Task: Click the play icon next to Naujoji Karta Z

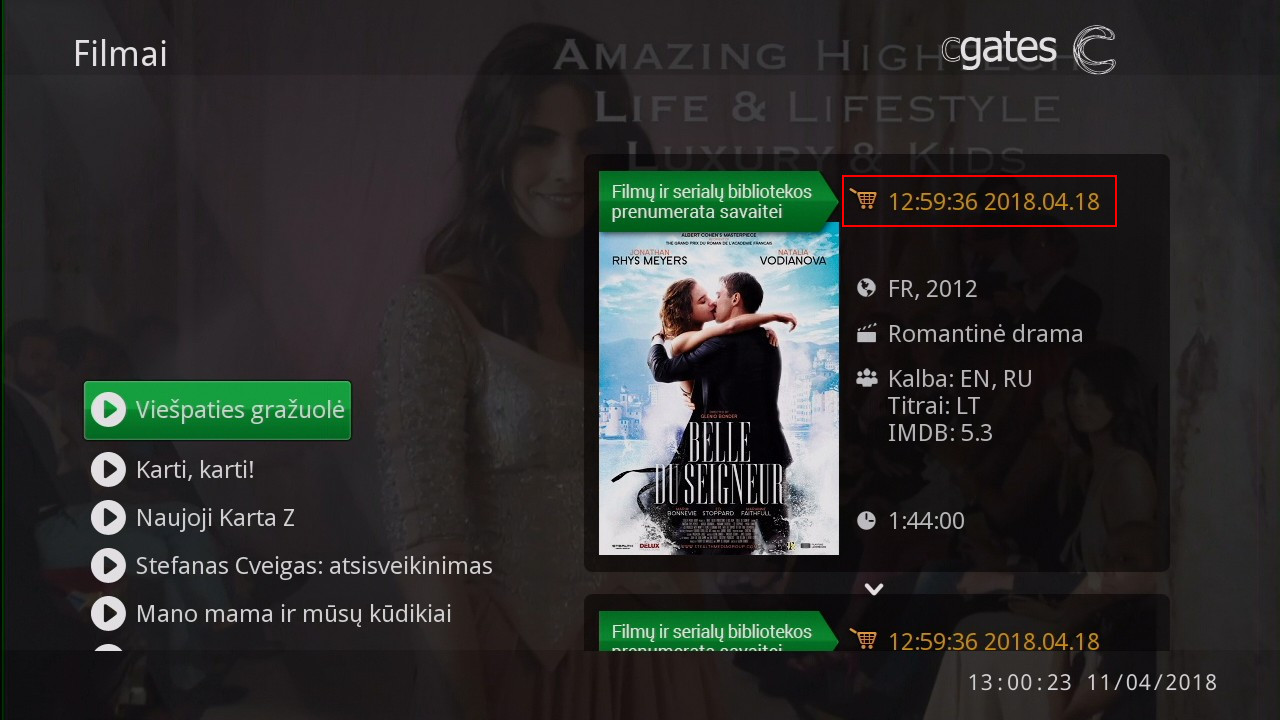Action: coord(108,517)
